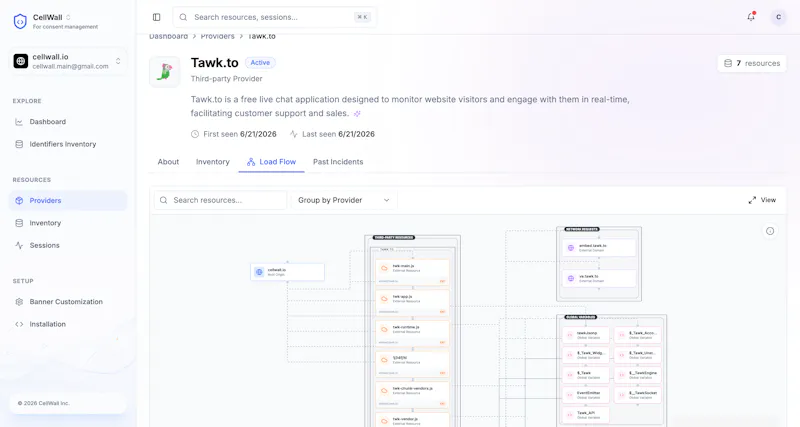Click the CellWall shield logo
Screen dimensions: 800x427
click(x=20, y=21)
